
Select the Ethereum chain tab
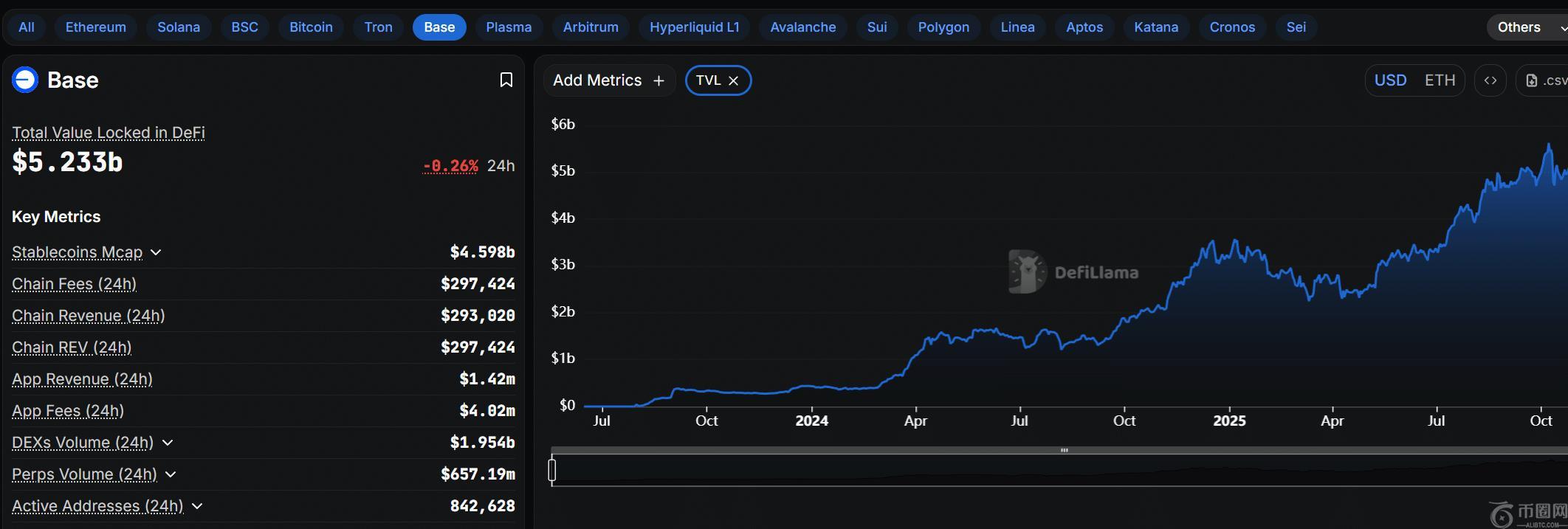pyautogui.click(x=96, y=27)
